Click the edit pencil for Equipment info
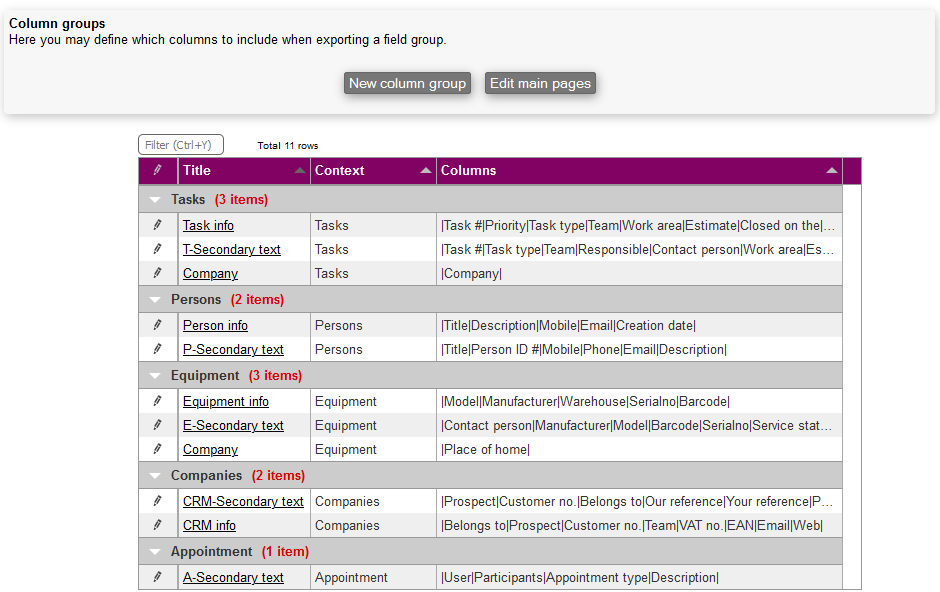This screenshot has width=940, height=592. (x=157, y=401)
